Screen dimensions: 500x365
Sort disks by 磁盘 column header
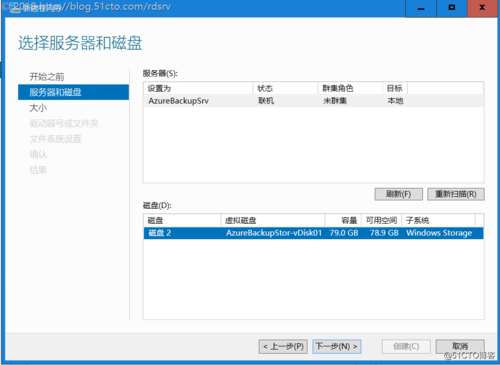(x=182, y=220)
